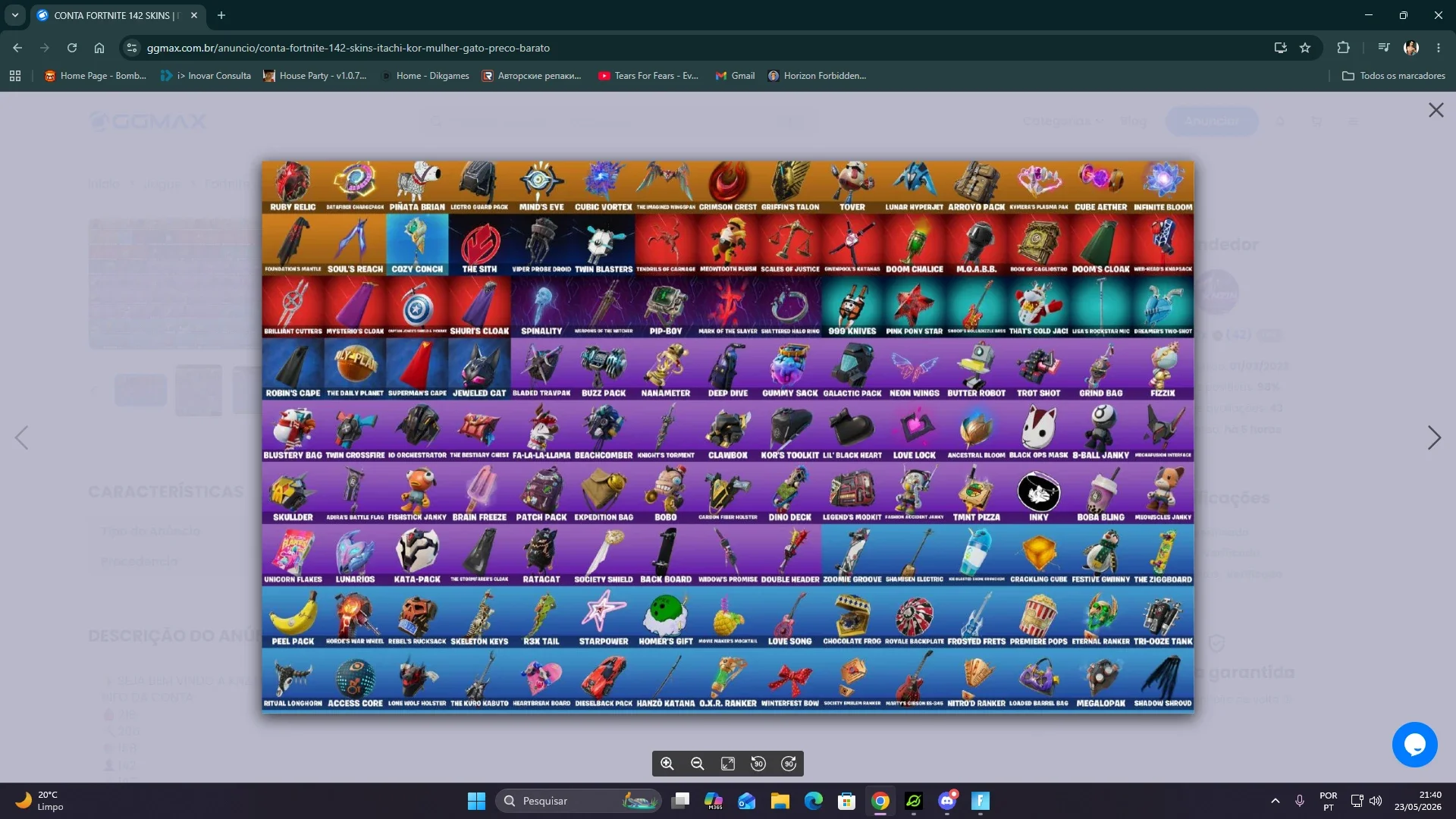
Task: Open the Chrome extensions puzzle icon
Action: [1343, 48]
